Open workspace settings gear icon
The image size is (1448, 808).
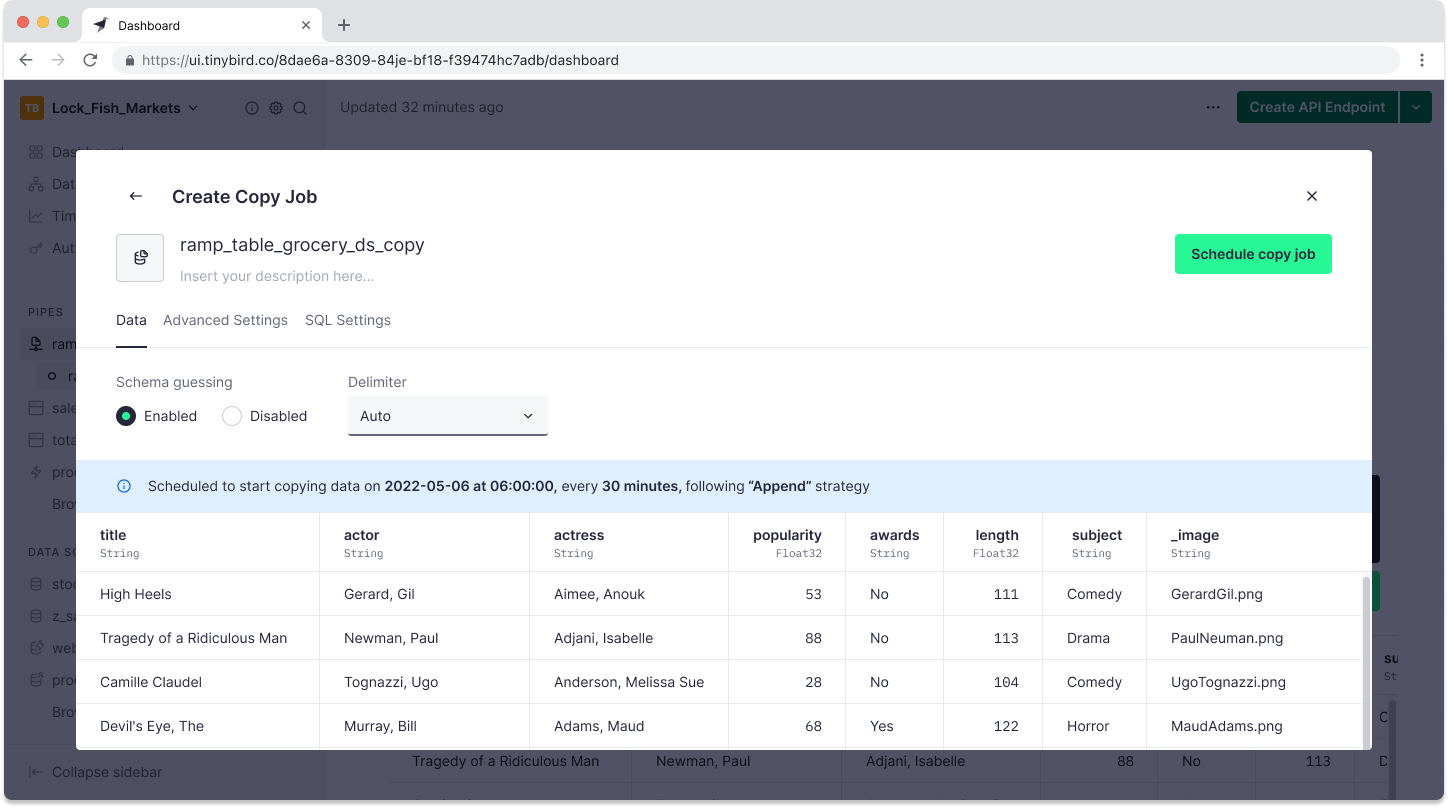[276, 108]
